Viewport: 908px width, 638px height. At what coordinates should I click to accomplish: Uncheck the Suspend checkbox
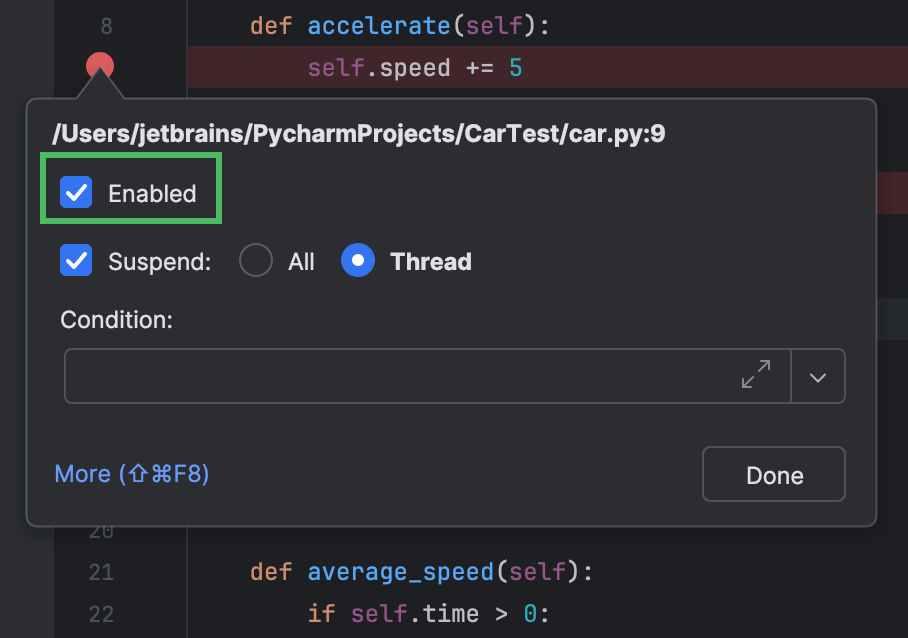(75, 261)
